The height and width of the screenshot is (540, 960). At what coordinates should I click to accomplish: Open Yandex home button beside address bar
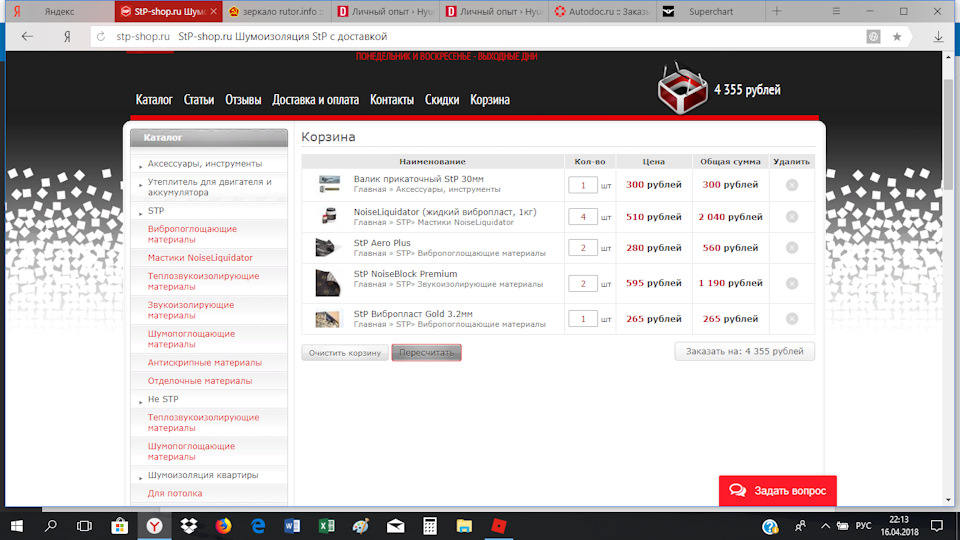[67, 37]
